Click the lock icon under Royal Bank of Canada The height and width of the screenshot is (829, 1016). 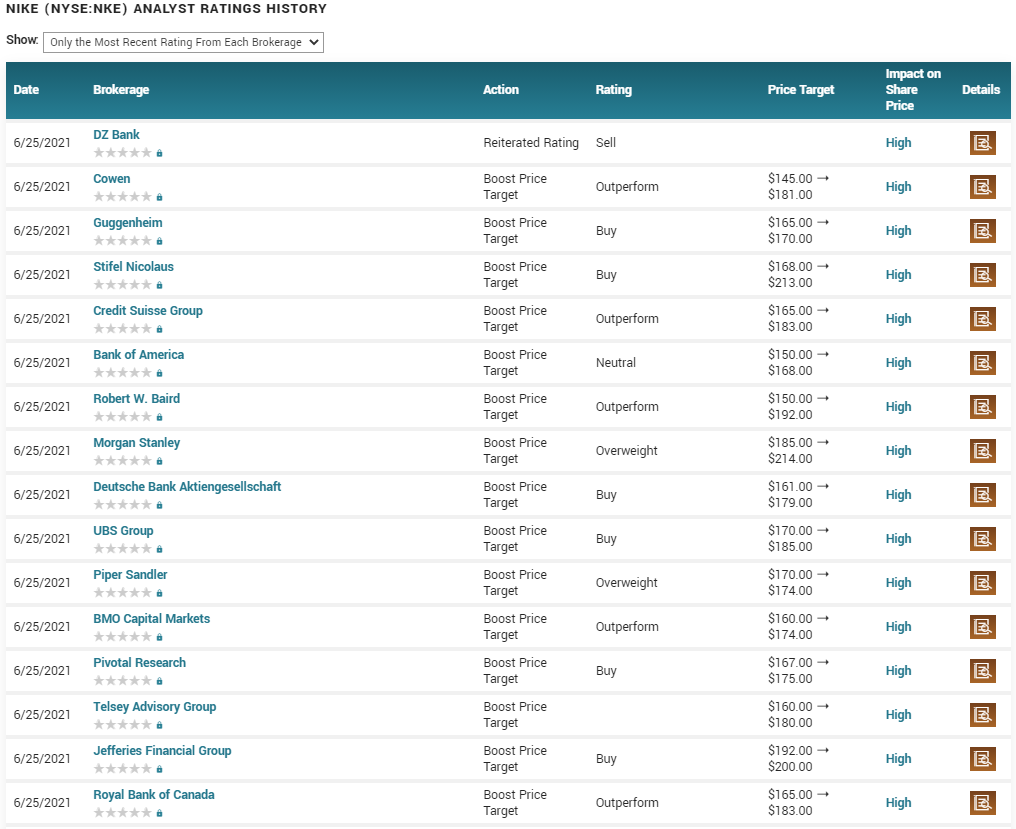[x=159, y=813]
